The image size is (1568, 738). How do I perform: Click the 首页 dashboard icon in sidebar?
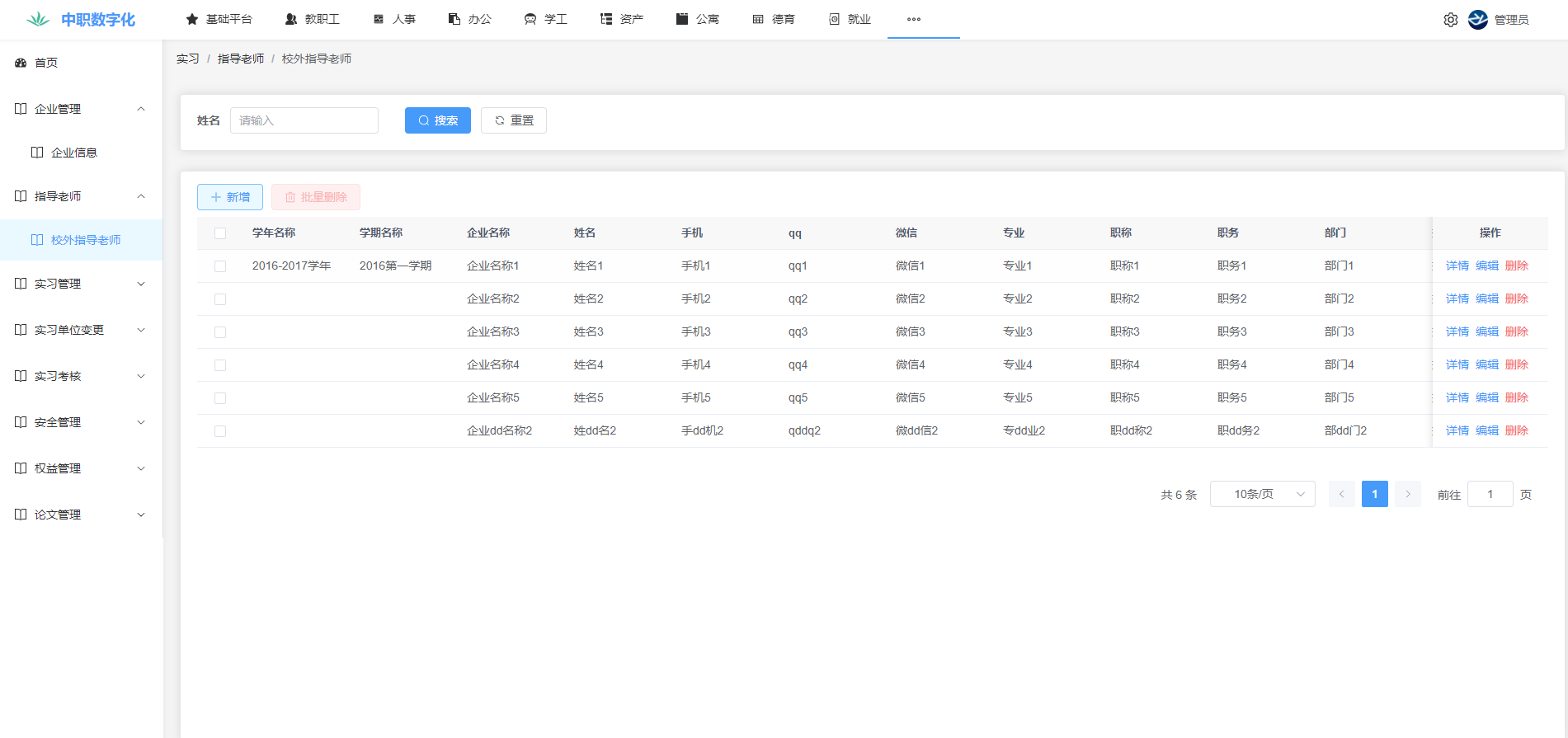click(x=21, y=63)
